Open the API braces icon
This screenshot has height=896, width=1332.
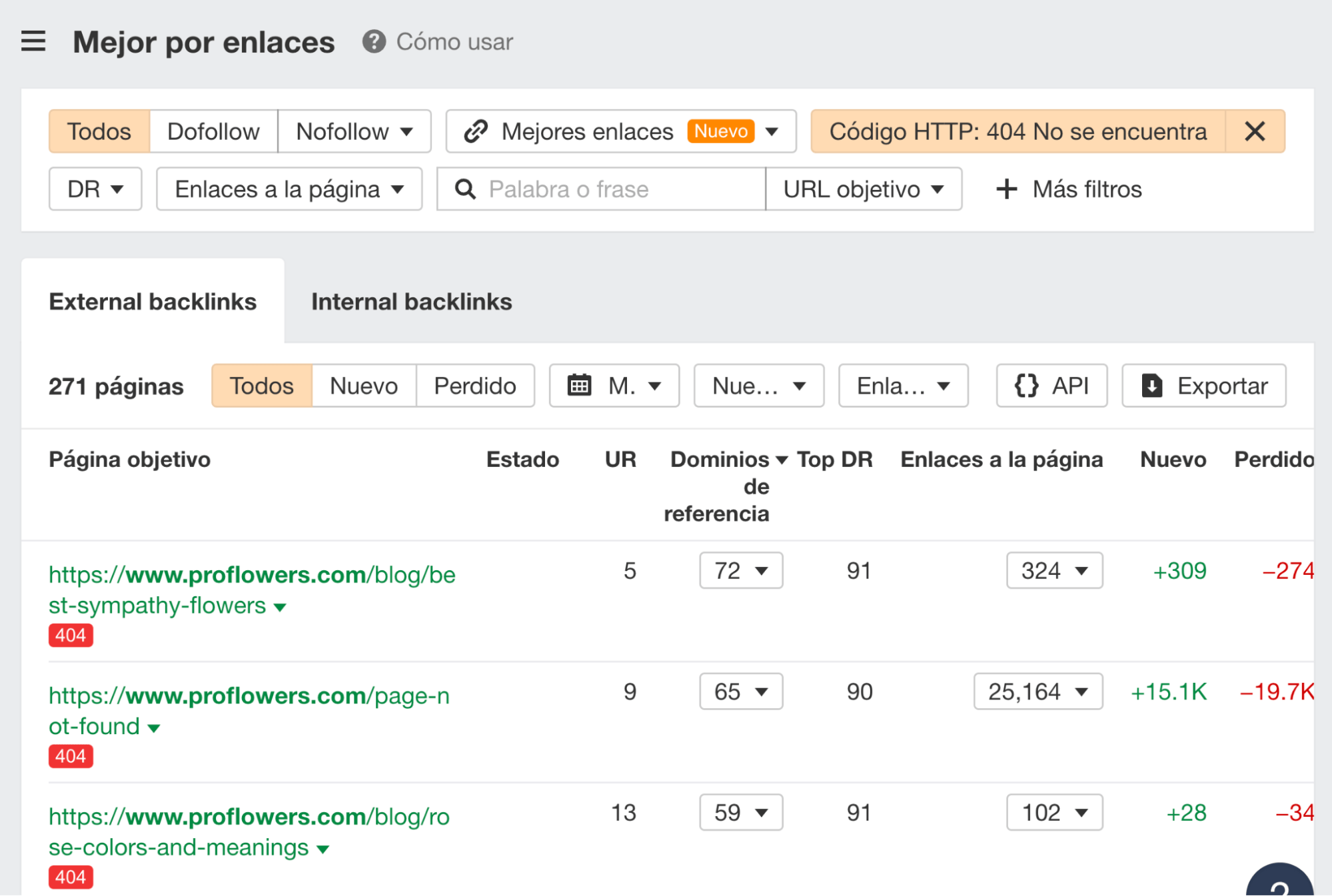tap(1027, 385)
